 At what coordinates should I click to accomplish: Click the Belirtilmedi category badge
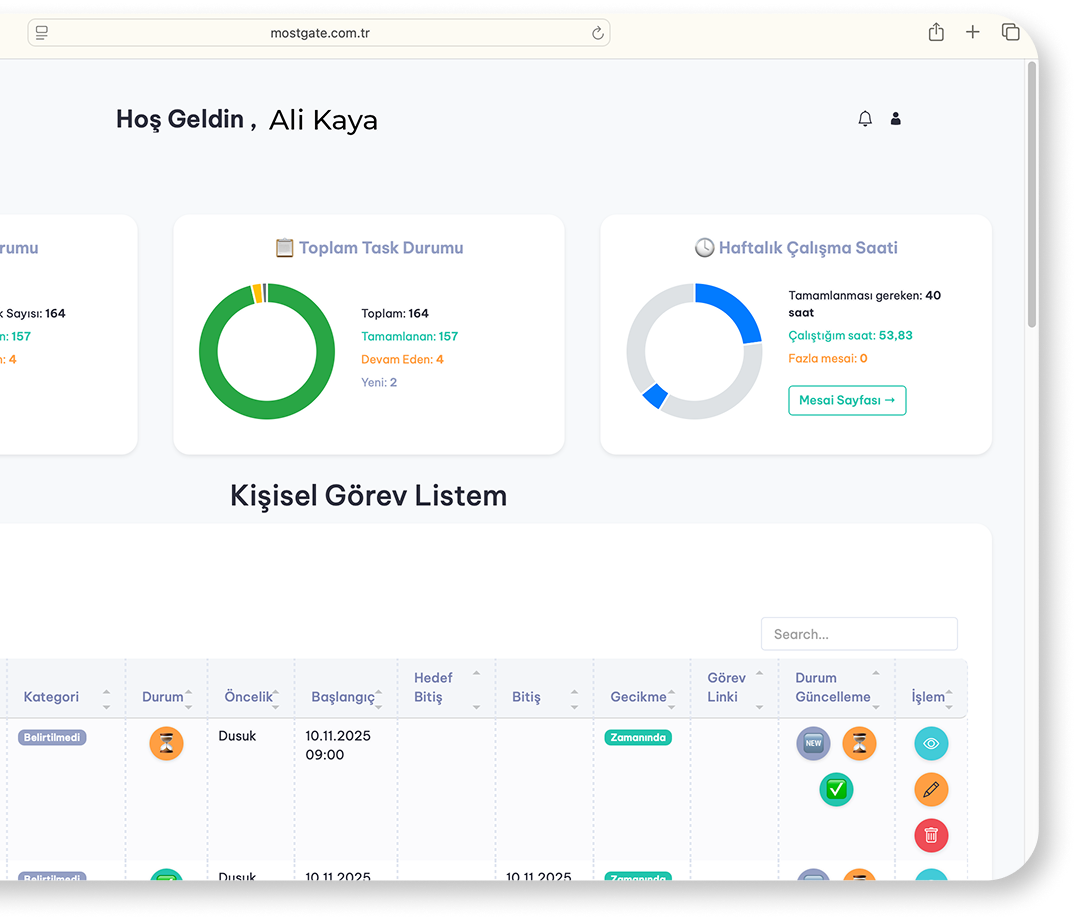[52, 737]
